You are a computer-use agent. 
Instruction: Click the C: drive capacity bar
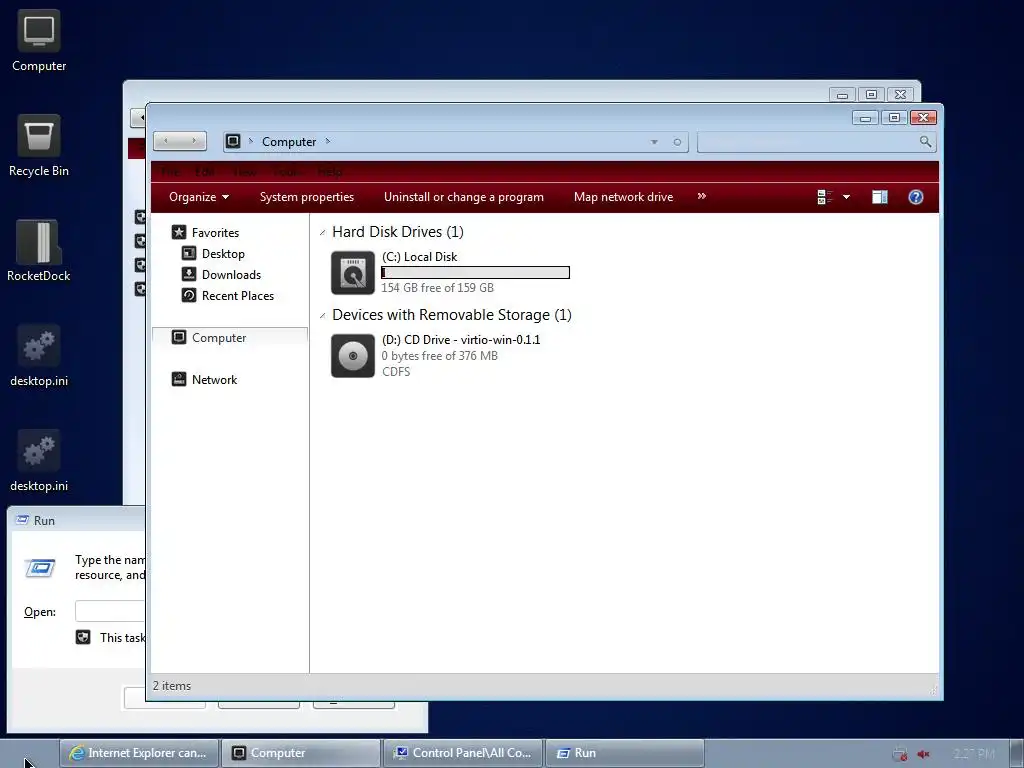click(475, 272)
